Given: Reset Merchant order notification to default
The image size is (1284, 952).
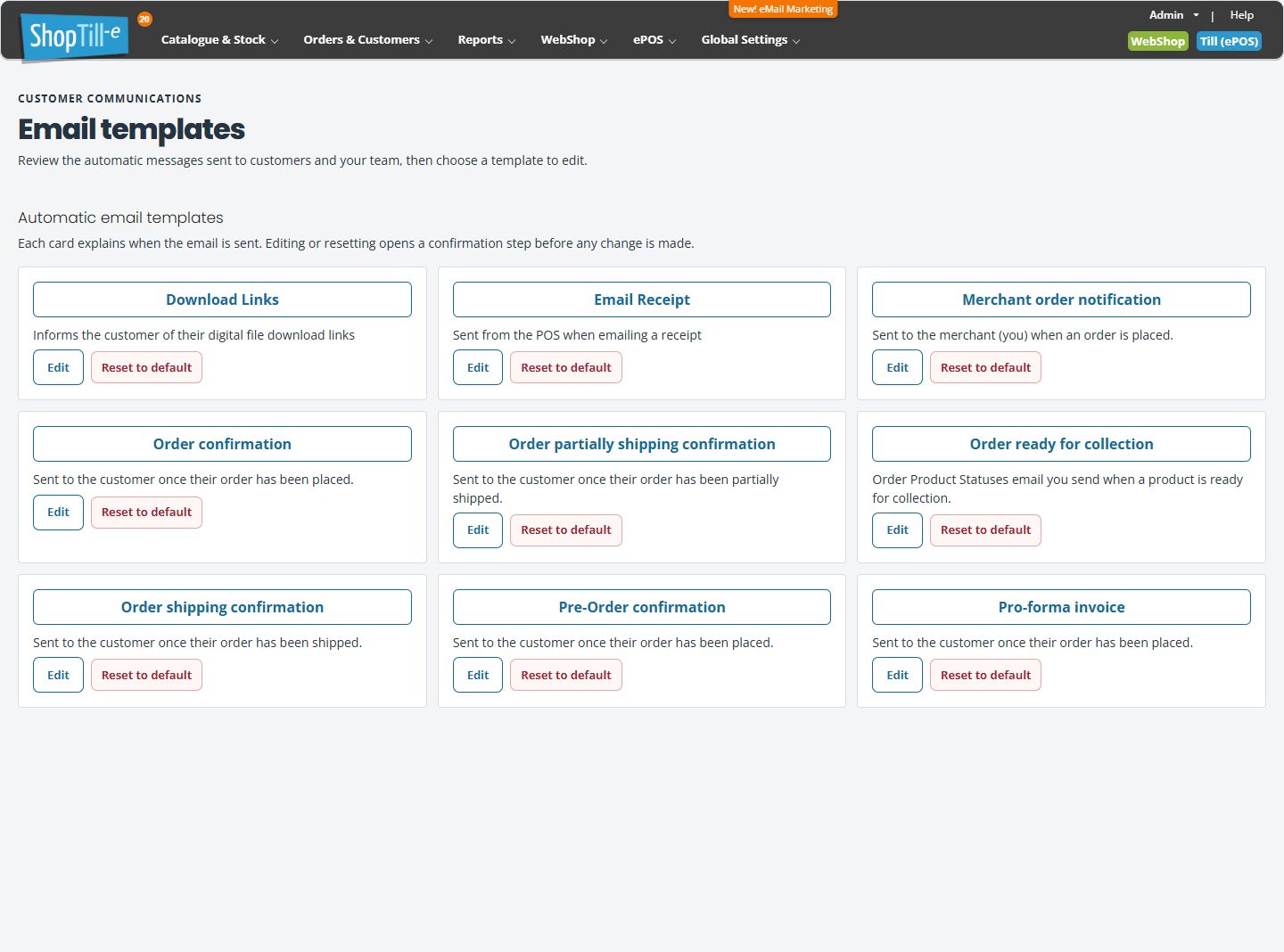Looking at the screenshot, I should pos(985,367).
